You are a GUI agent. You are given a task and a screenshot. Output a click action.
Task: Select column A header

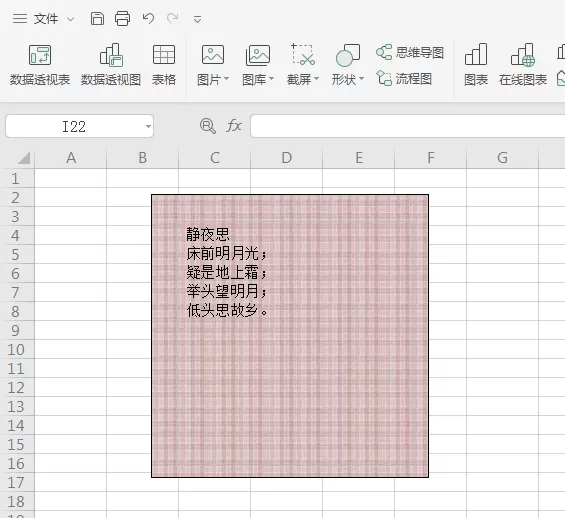(x=71, y=158)
